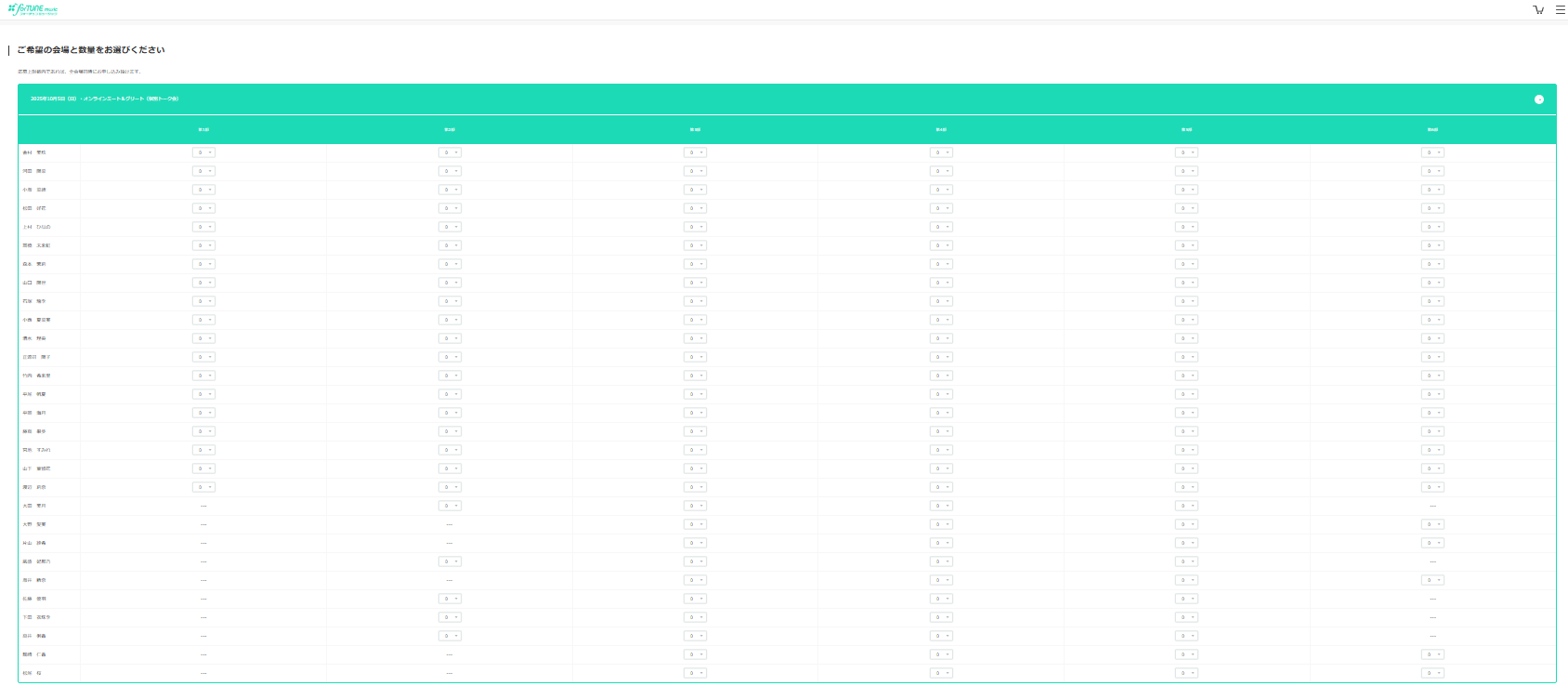Click member name 宮地 すみれ

coord(37,450)
